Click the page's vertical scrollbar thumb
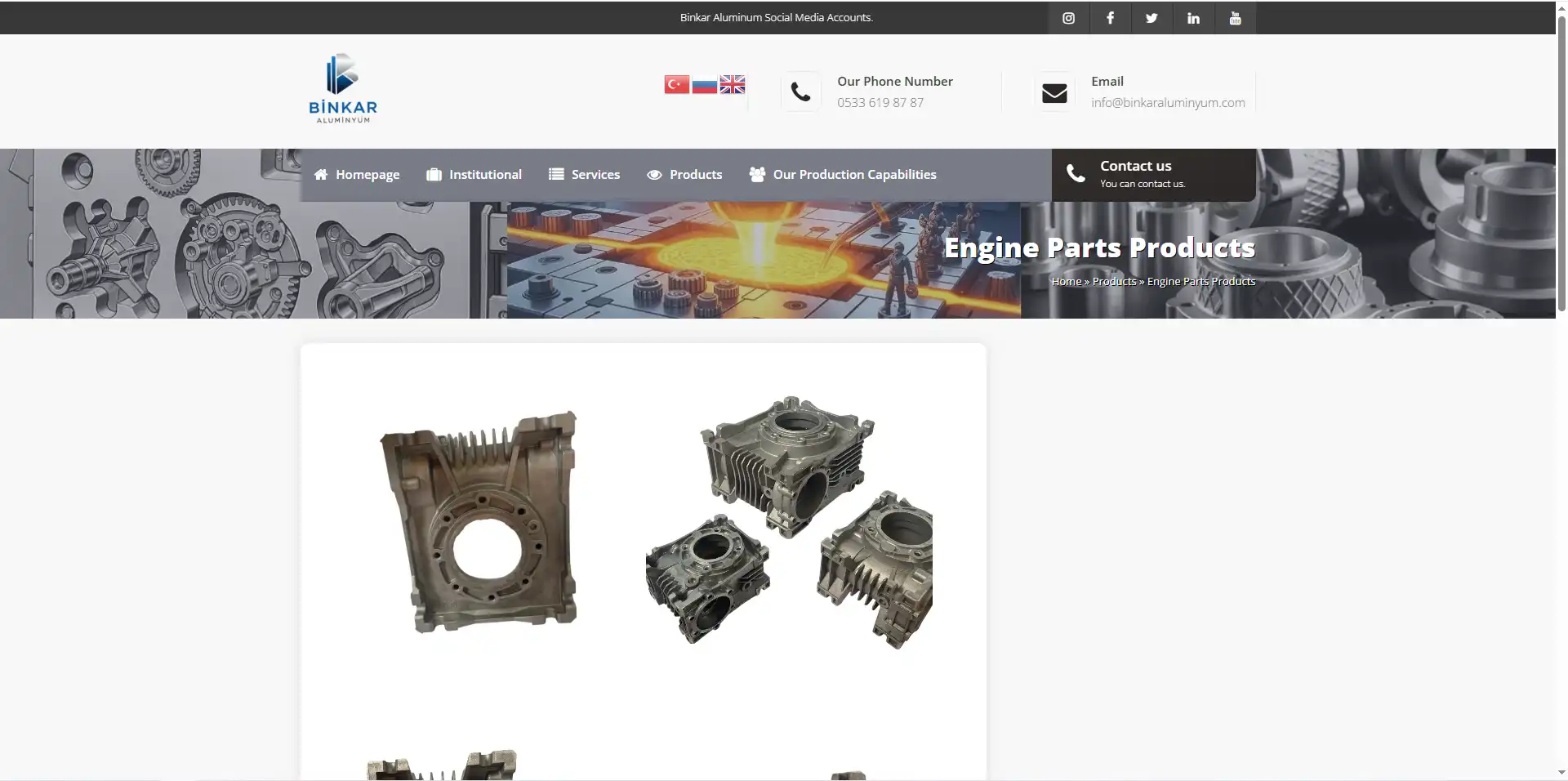The height and width of the screenshot is (781, 1568). point(1561,163)
